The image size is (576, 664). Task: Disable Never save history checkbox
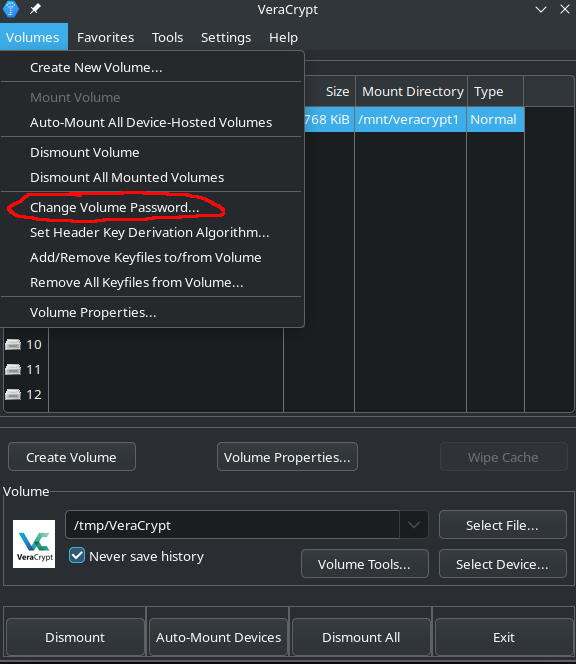(x=77, y=556)
